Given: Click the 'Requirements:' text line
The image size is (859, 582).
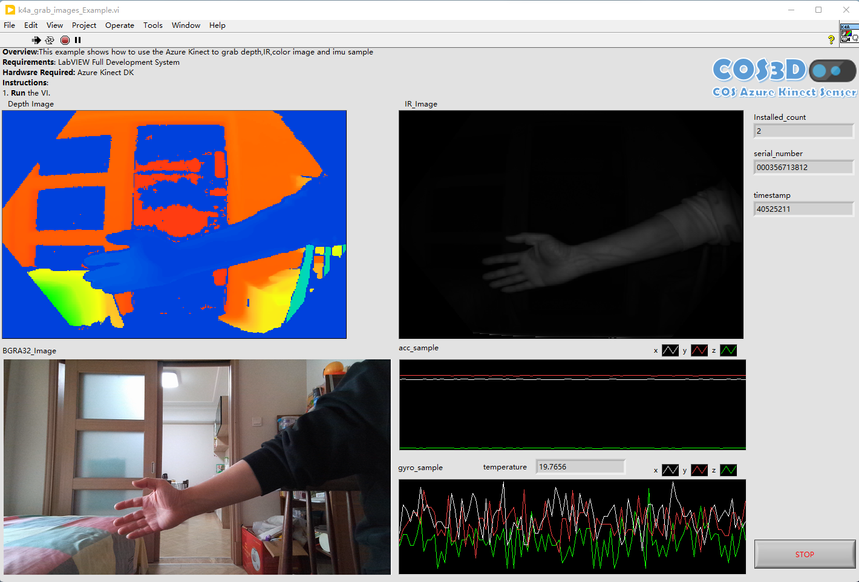Looking at the screenshot, I should click(91, 62).
